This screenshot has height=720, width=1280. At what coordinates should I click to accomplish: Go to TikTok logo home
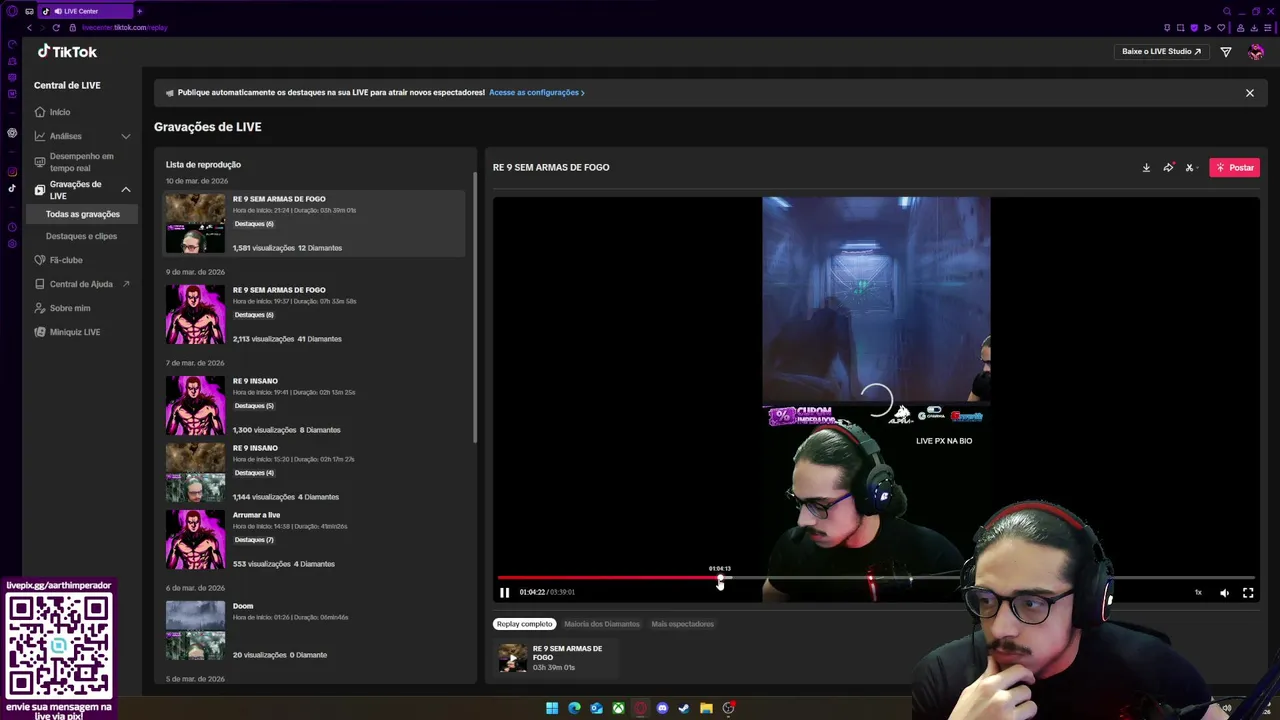(68, 51)
